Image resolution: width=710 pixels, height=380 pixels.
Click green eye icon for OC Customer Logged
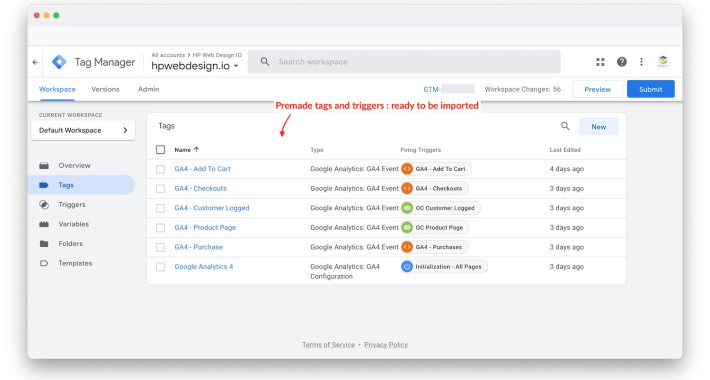pyautogui.click(x=407, y=208)
